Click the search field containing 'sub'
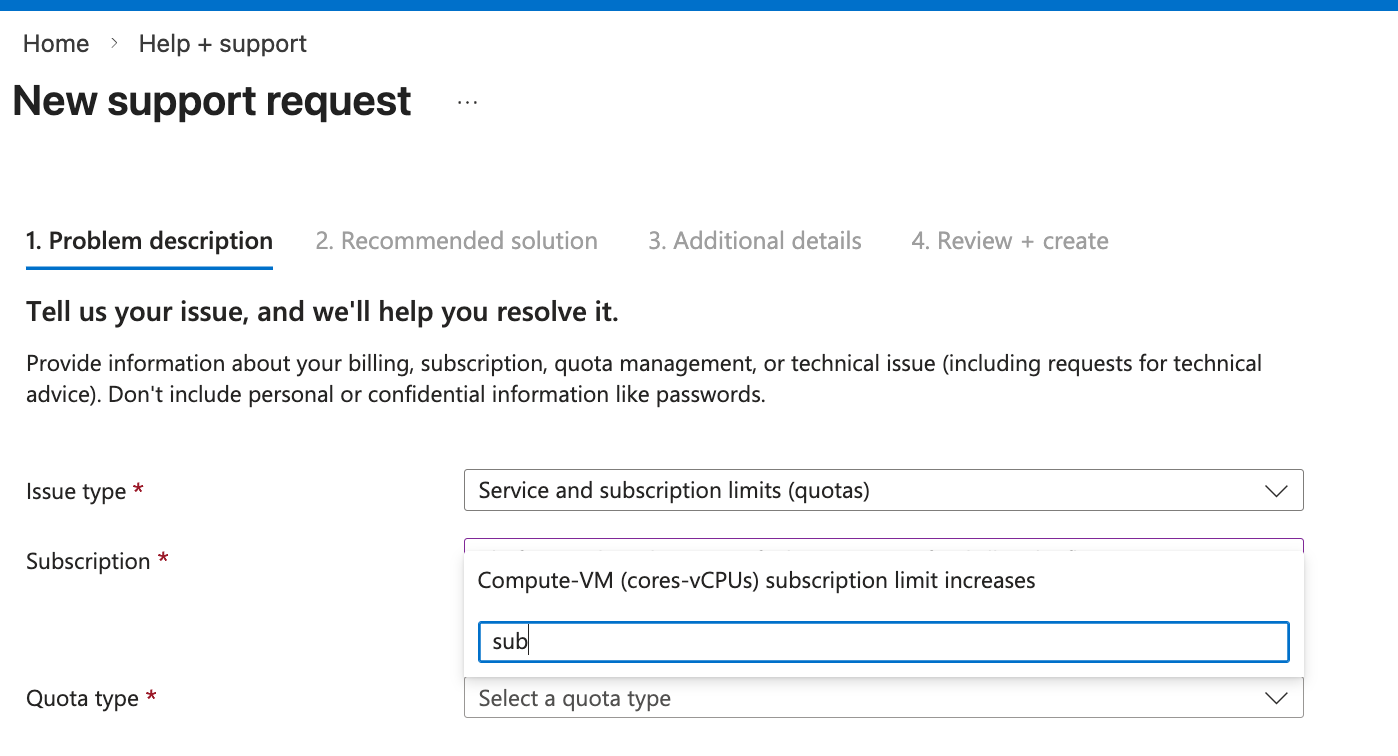The width and height of the screenshot is (1398, 756). point(884,642)
